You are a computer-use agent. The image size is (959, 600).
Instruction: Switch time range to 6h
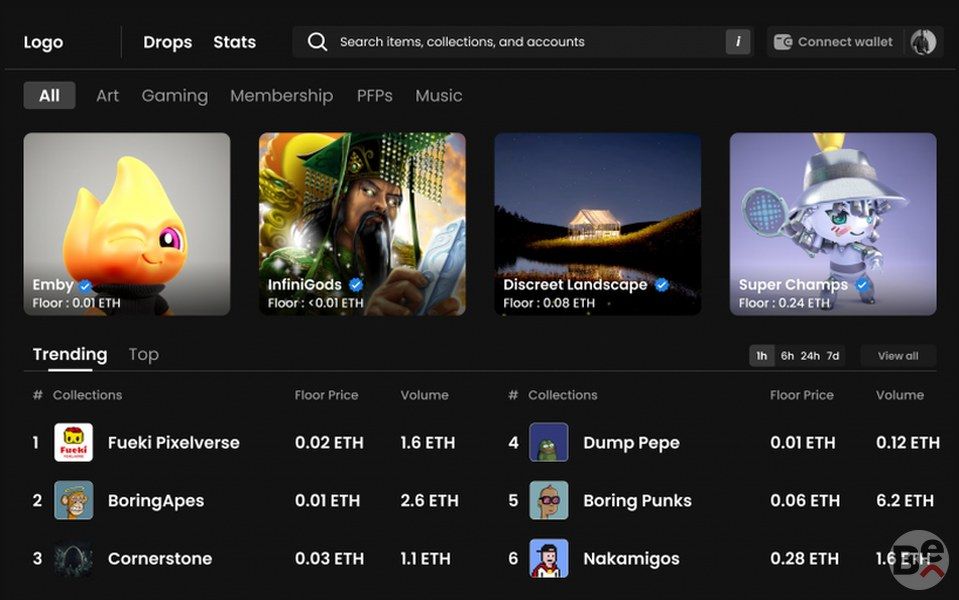[787, 356]
